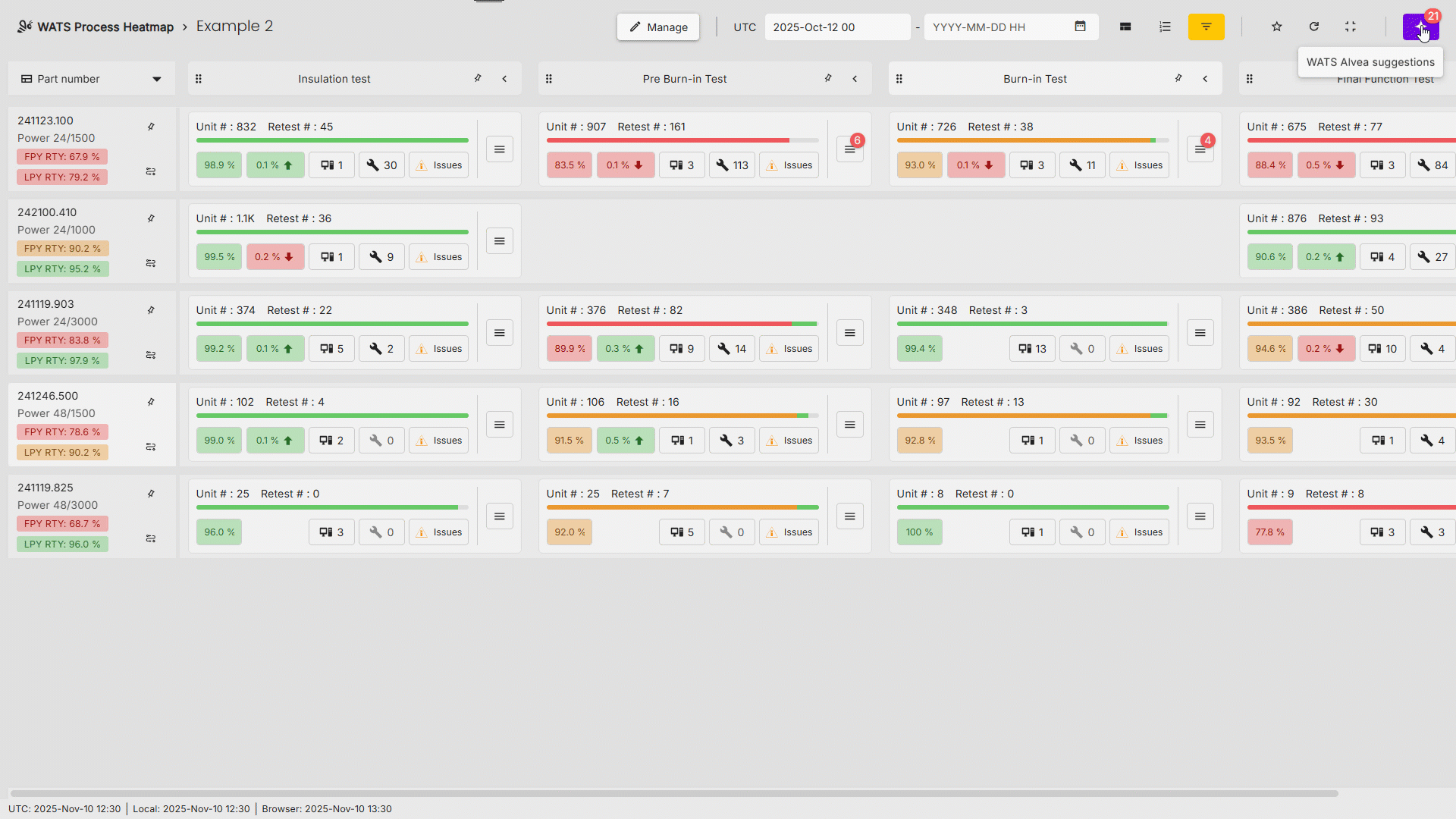Screen dimensions: 1456x819
Task: Click repair count 14 wrench button
Action: point(732,349)
